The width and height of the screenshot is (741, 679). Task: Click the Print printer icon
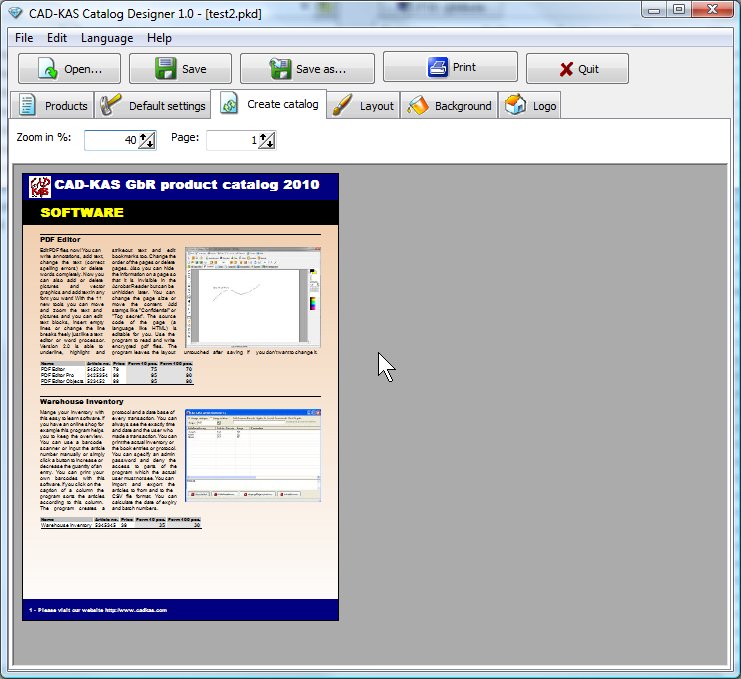[x=437, y=68]
